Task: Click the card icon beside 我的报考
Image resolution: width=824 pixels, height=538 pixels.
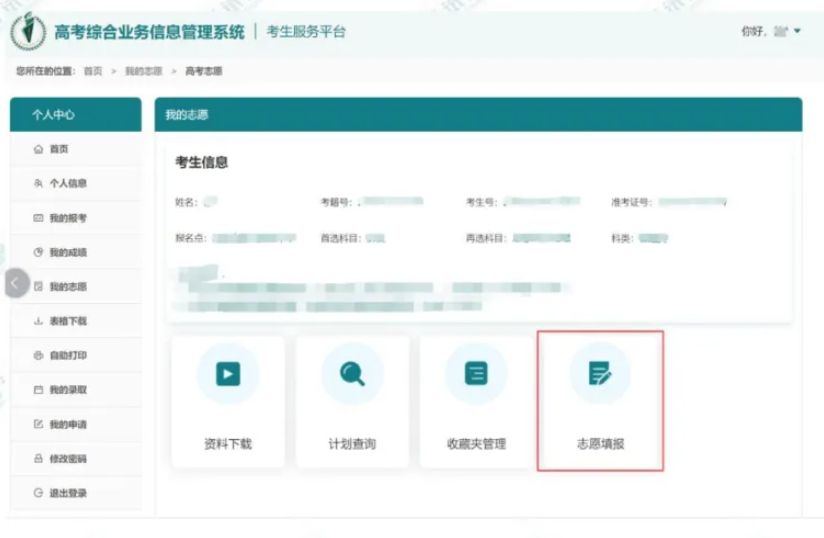Action: click(38, 218)
